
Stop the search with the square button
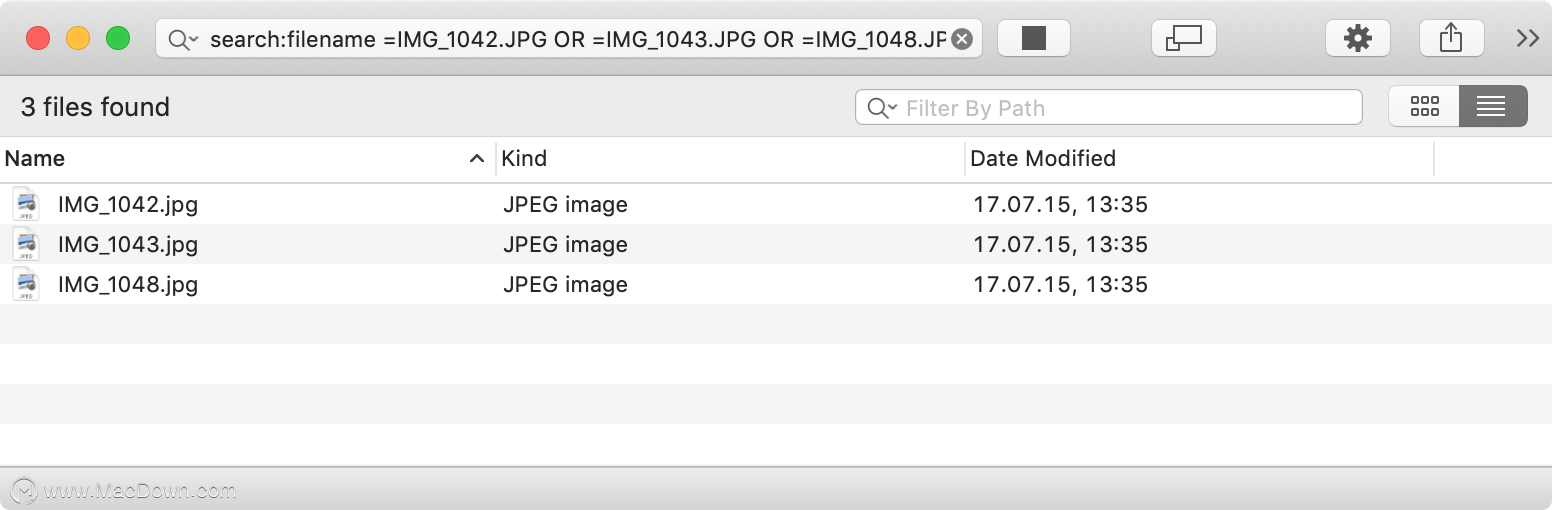coord(1034,38)
